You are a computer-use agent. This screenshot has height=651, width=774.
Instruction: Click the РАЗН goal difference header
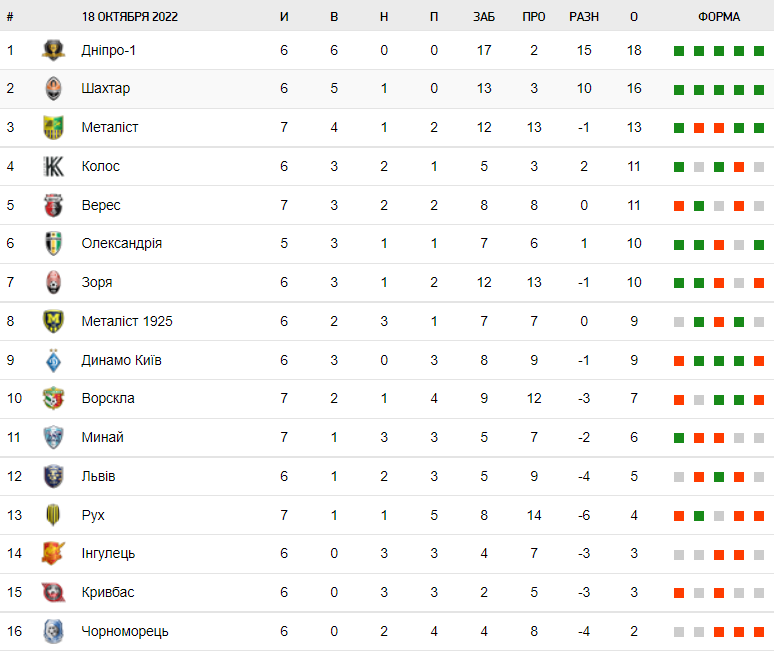[584, 17]
